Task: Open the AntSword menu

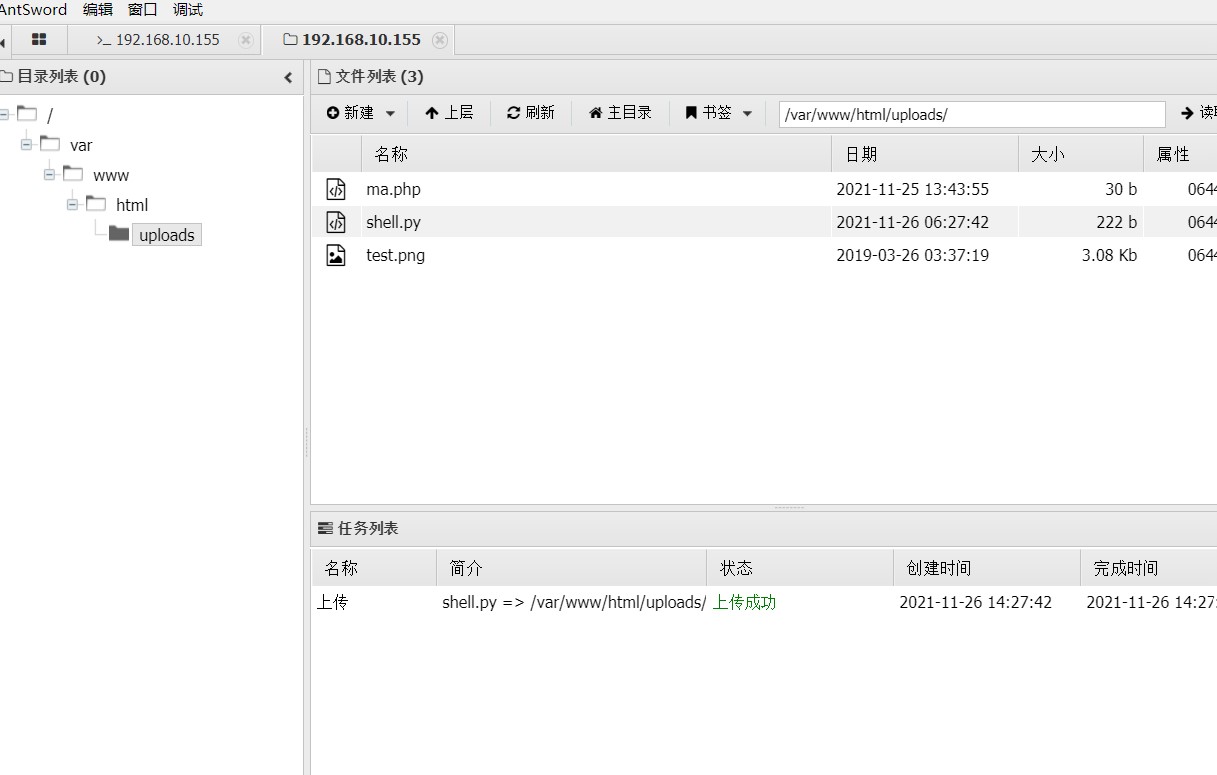Action: point(33,10)
